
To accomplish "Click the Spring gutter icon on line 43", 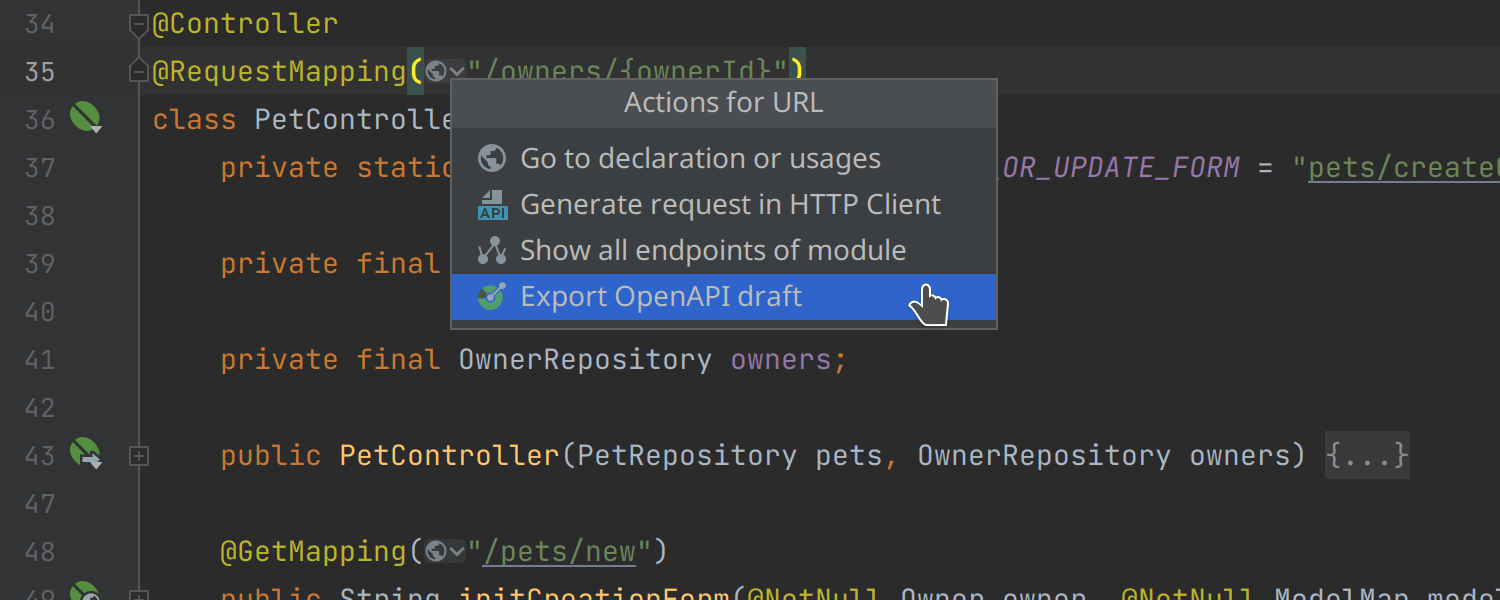I will click(86, 455).
